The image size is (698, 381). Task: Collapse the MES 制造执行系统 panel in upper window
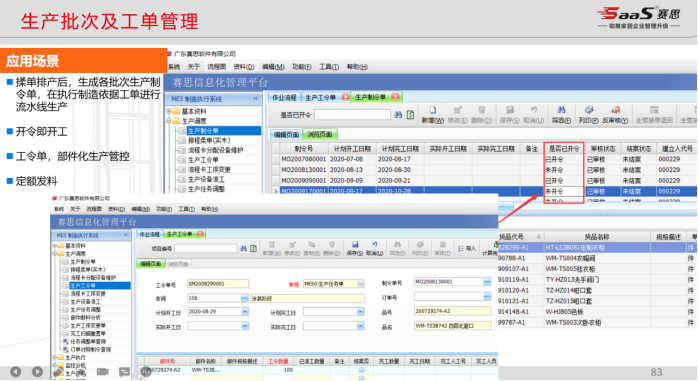(255, 98)
